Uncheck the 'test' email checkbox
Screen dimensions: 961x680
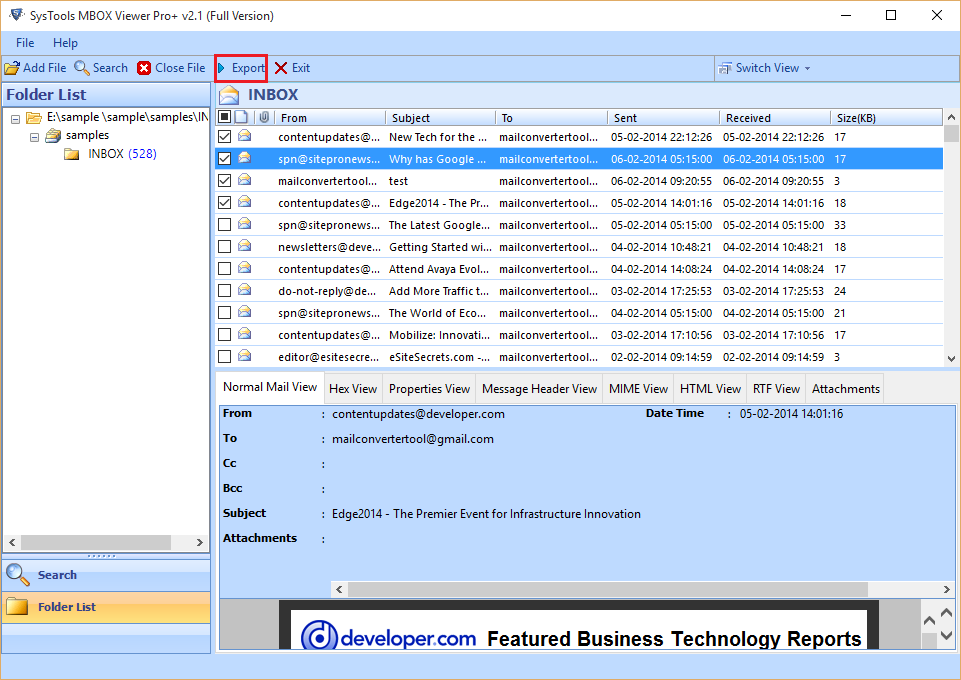[225, 181]
